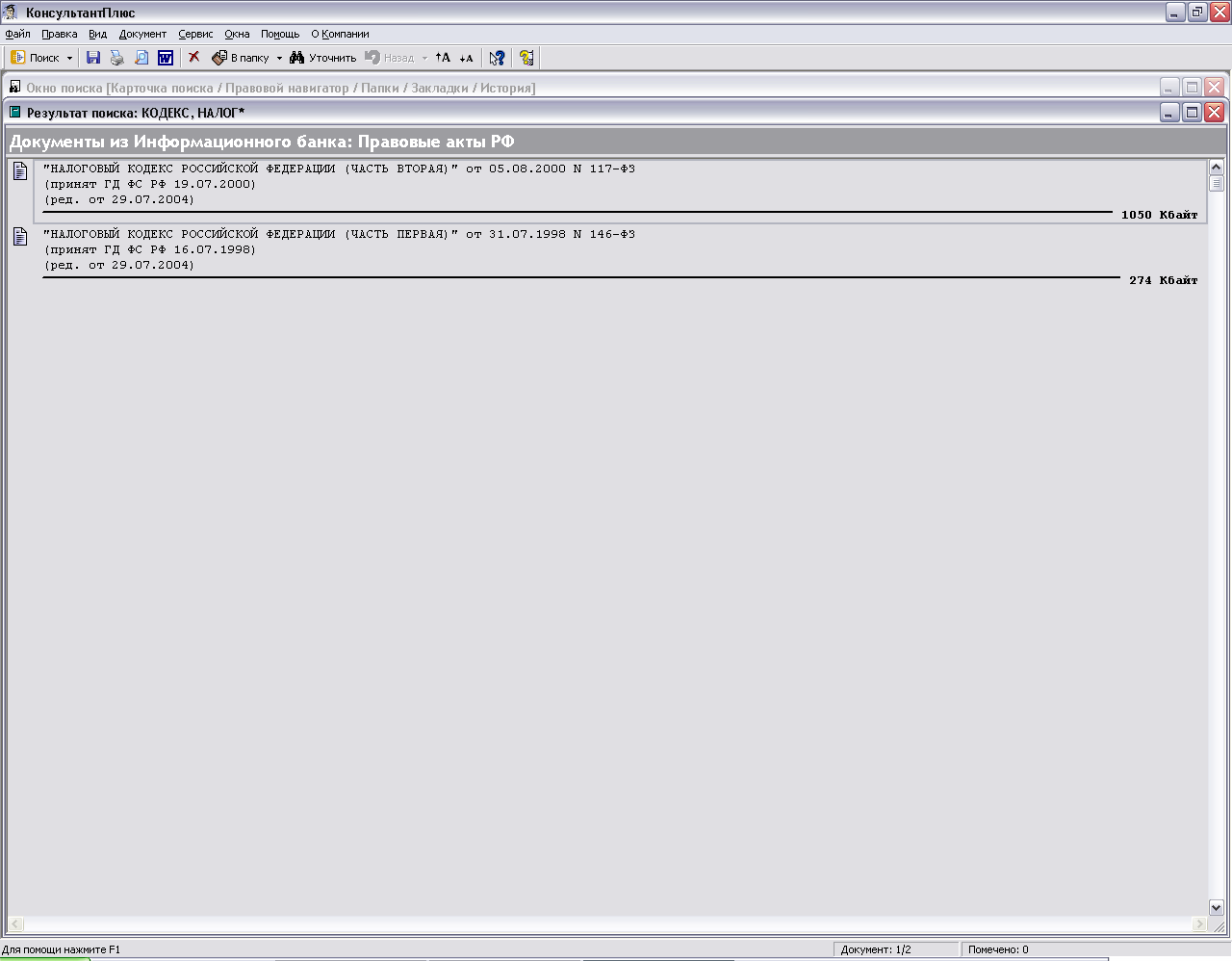Open the Помощь menu
This screenshot has width=1232, height=961.
280,34
